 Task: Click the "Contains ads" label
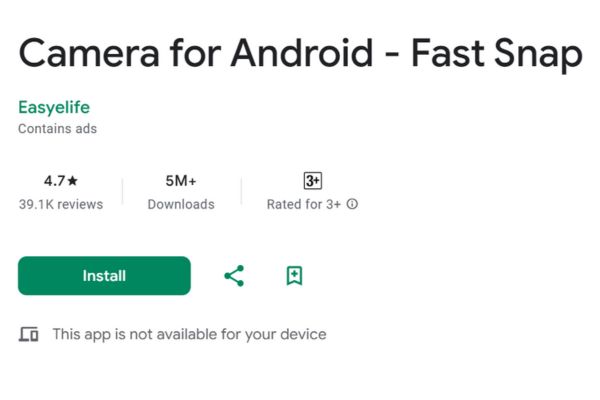57,129
